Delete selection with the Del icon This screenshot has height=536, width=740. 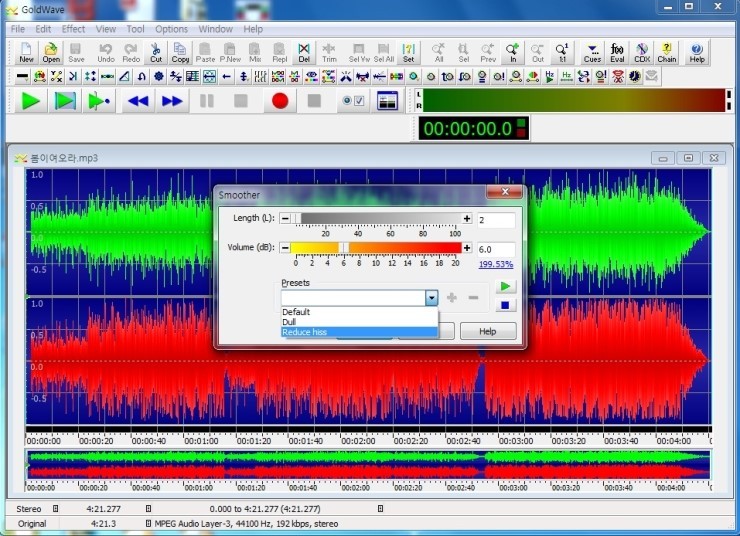[x=304, y=52]
